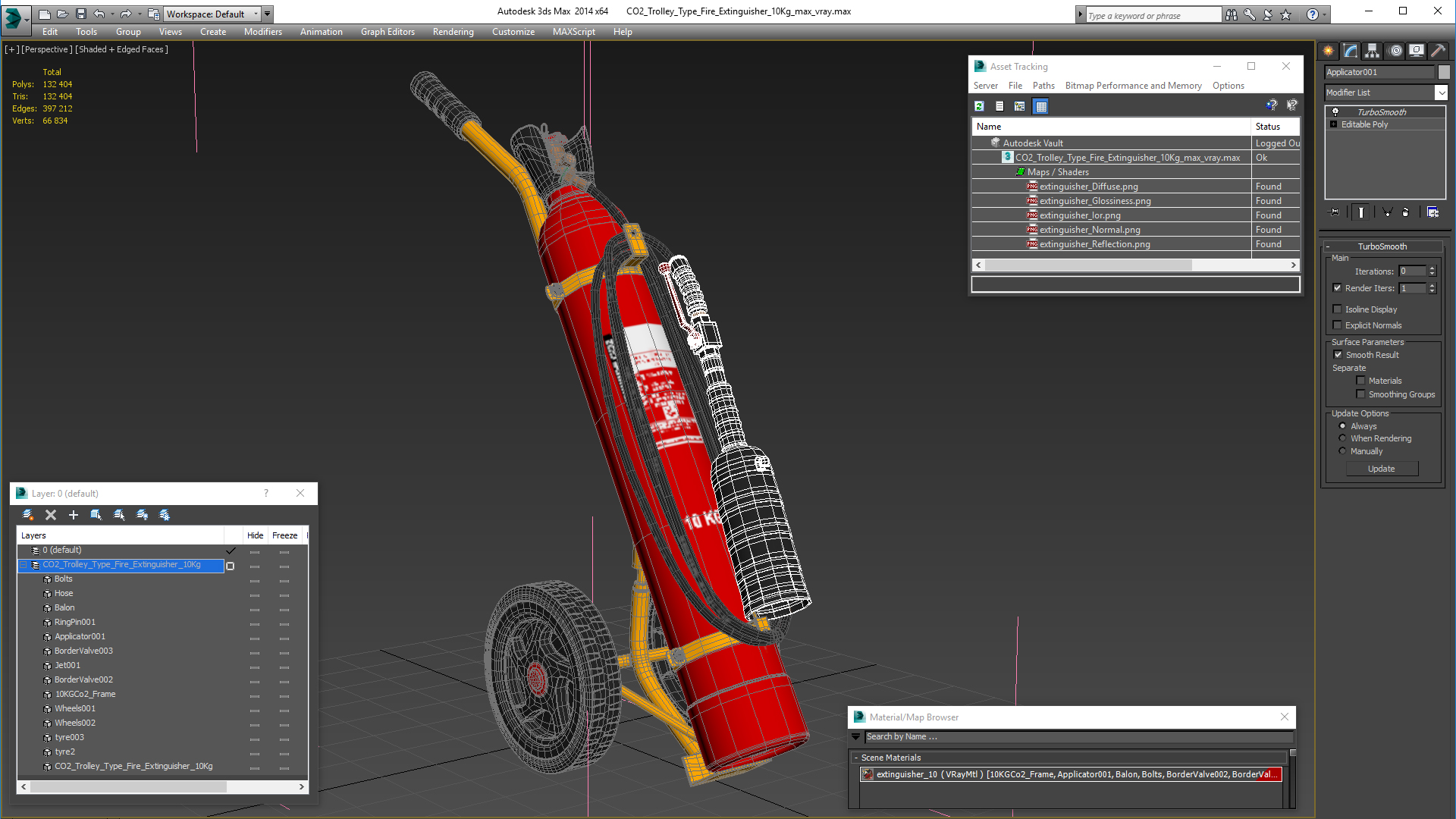Click Search by Name field
Viewport: 1456px width, 819px height.
pyautogui.click(x=1078, y=737)
